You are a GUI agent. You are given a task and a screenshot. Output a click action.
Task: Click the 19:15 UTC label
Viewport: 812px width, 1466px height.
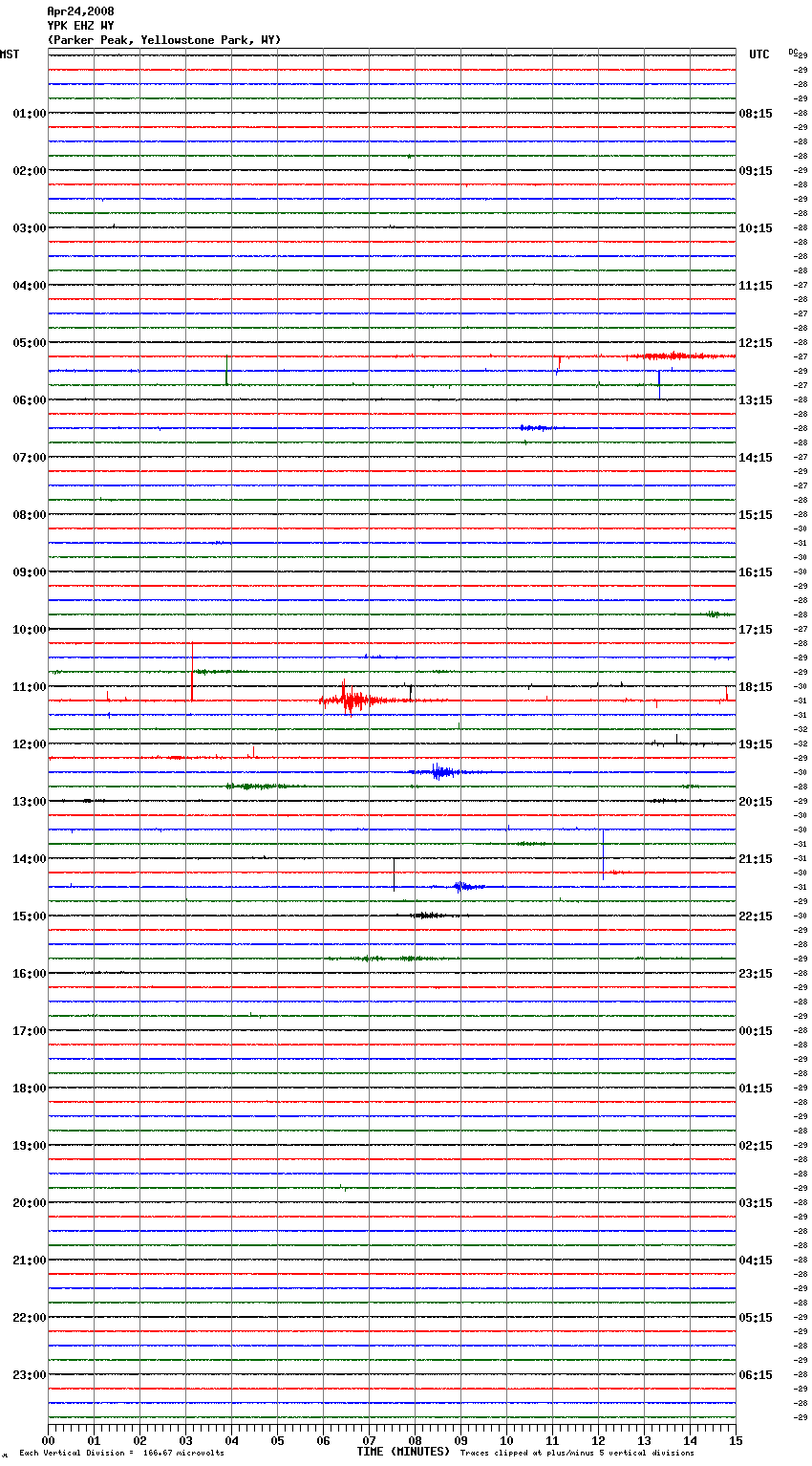756,744
